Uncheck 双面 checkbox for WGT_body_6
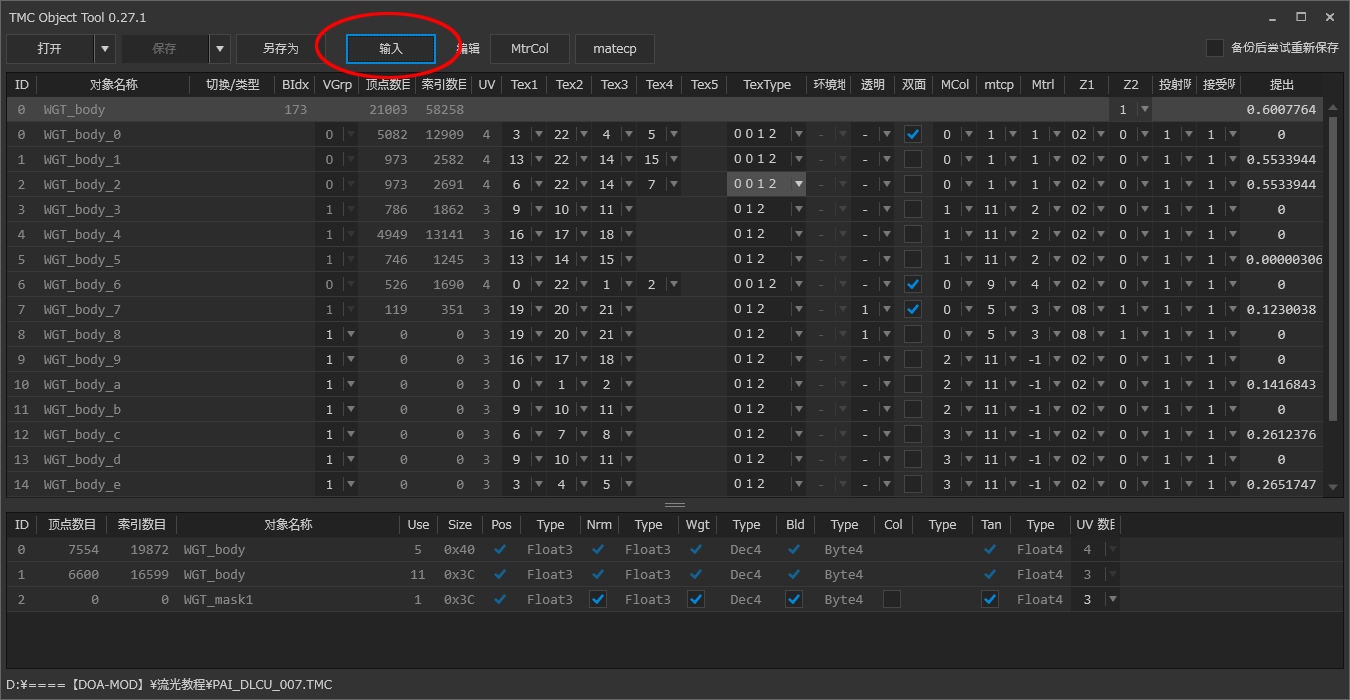The width and height of the screenshot is (1350, 700). pos(913,284)
